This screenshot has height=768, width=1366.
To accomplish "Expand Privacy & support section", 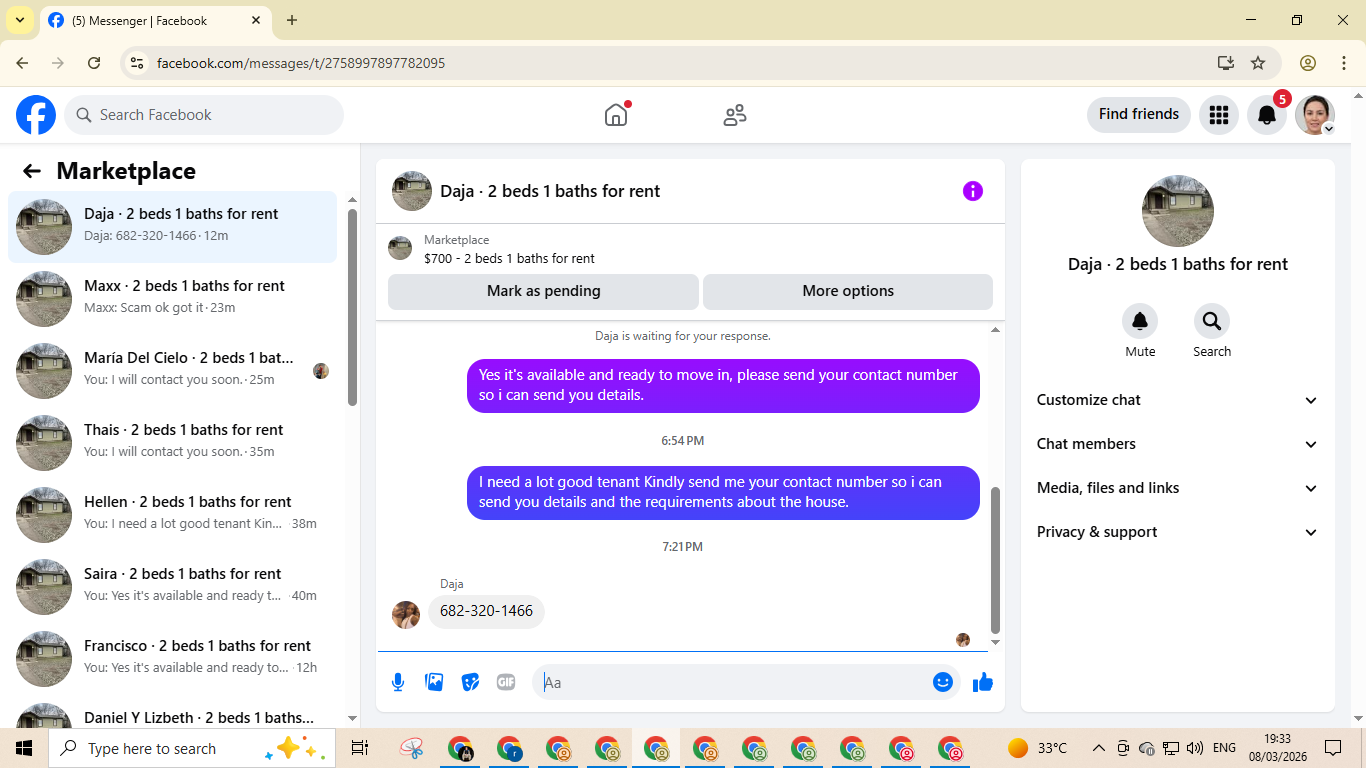I will pyautogui.click(x=1178, y=532).
